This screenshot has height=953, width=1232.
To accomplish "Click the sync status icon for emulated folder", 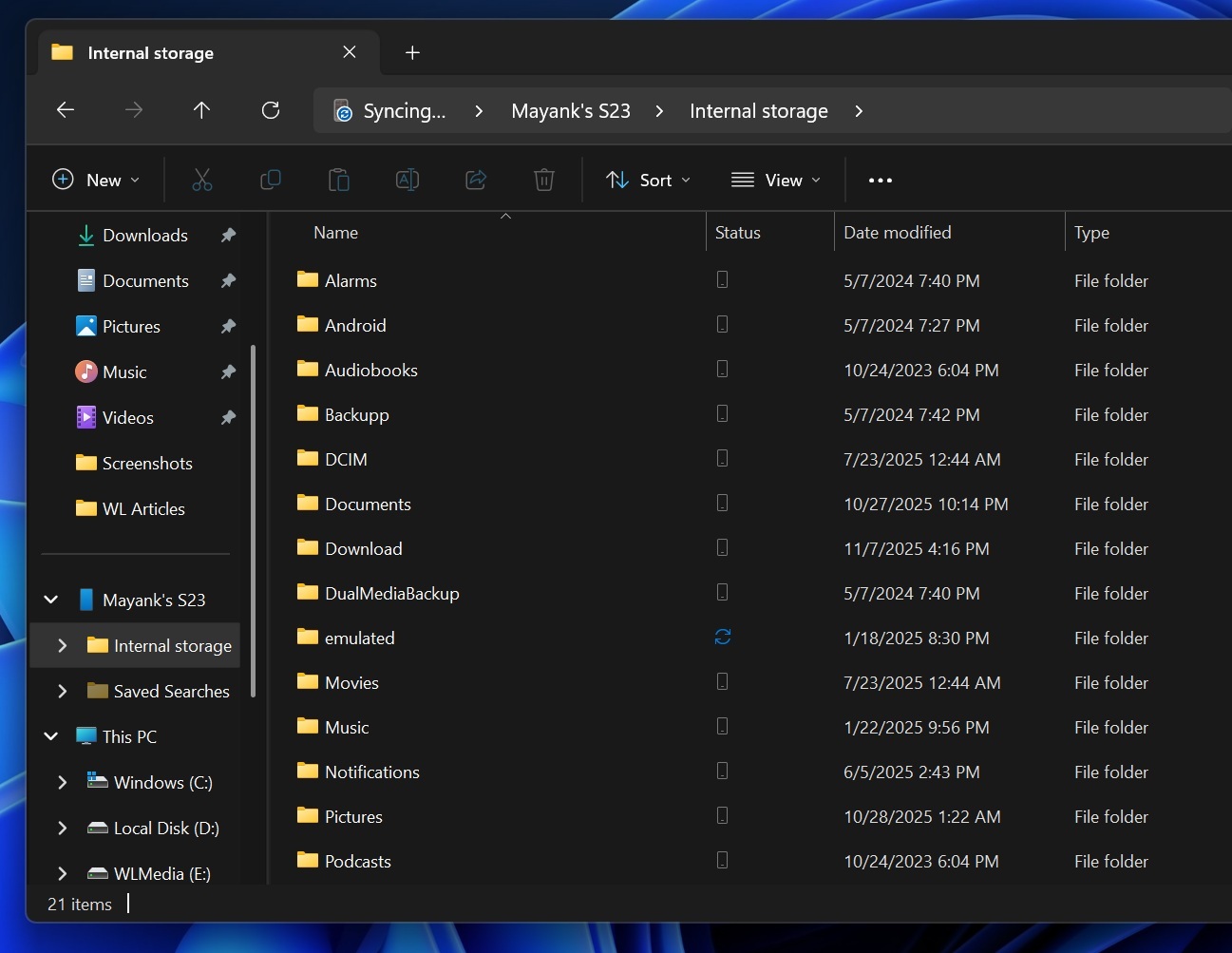I will 722,638.
